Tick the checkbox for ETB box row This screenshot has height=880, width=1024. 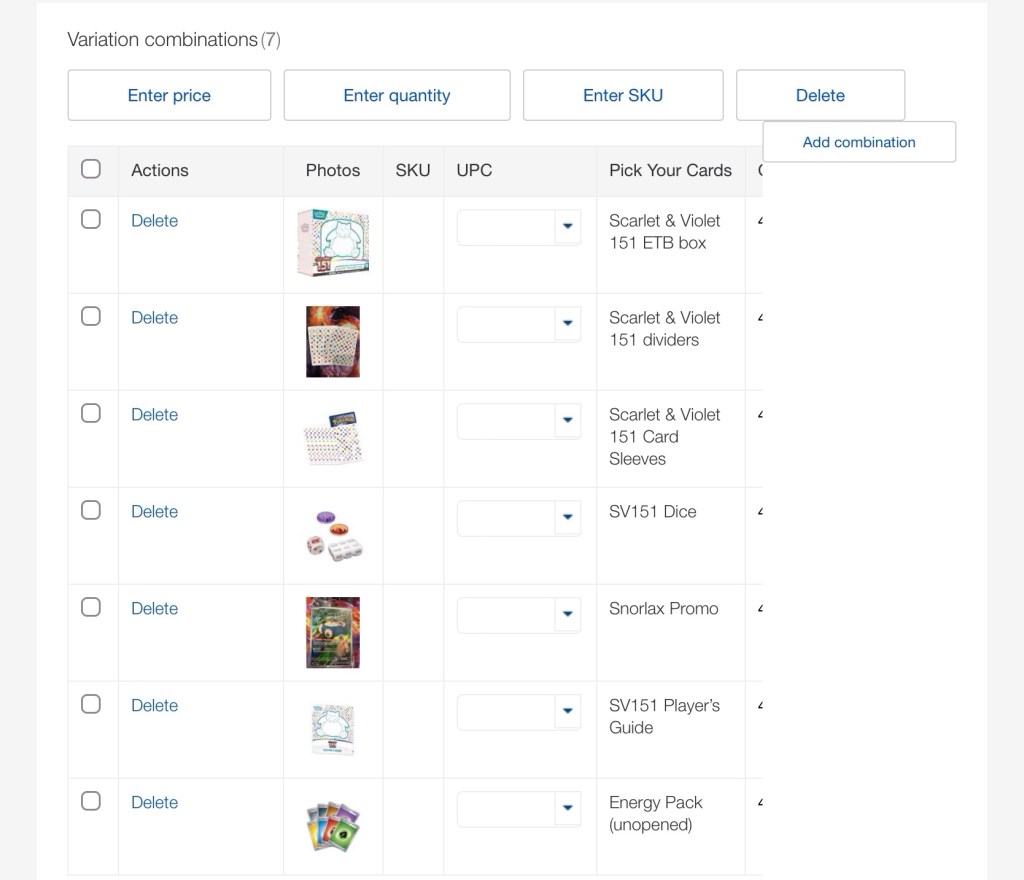point(91,219)
